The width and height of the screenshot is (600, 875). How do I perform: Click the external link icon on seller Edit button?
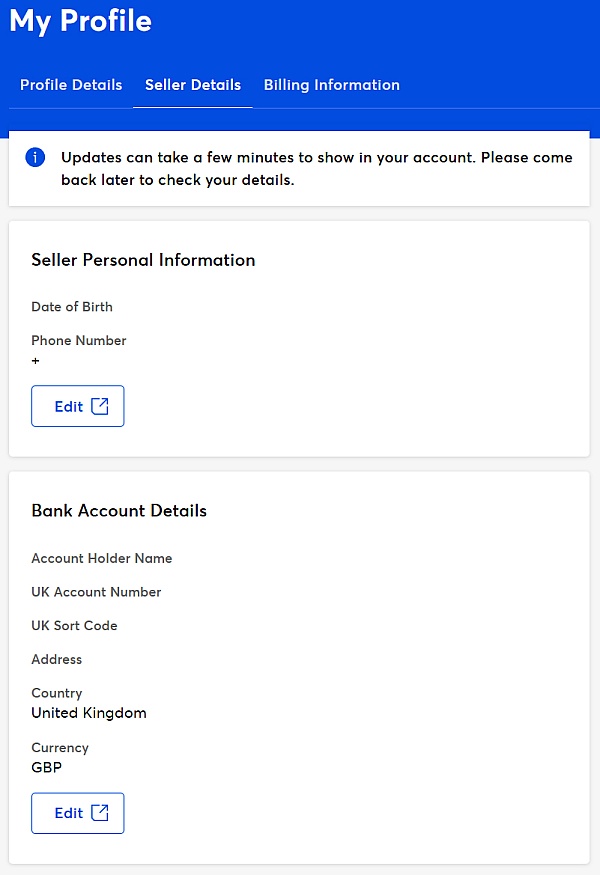[100, 406]
